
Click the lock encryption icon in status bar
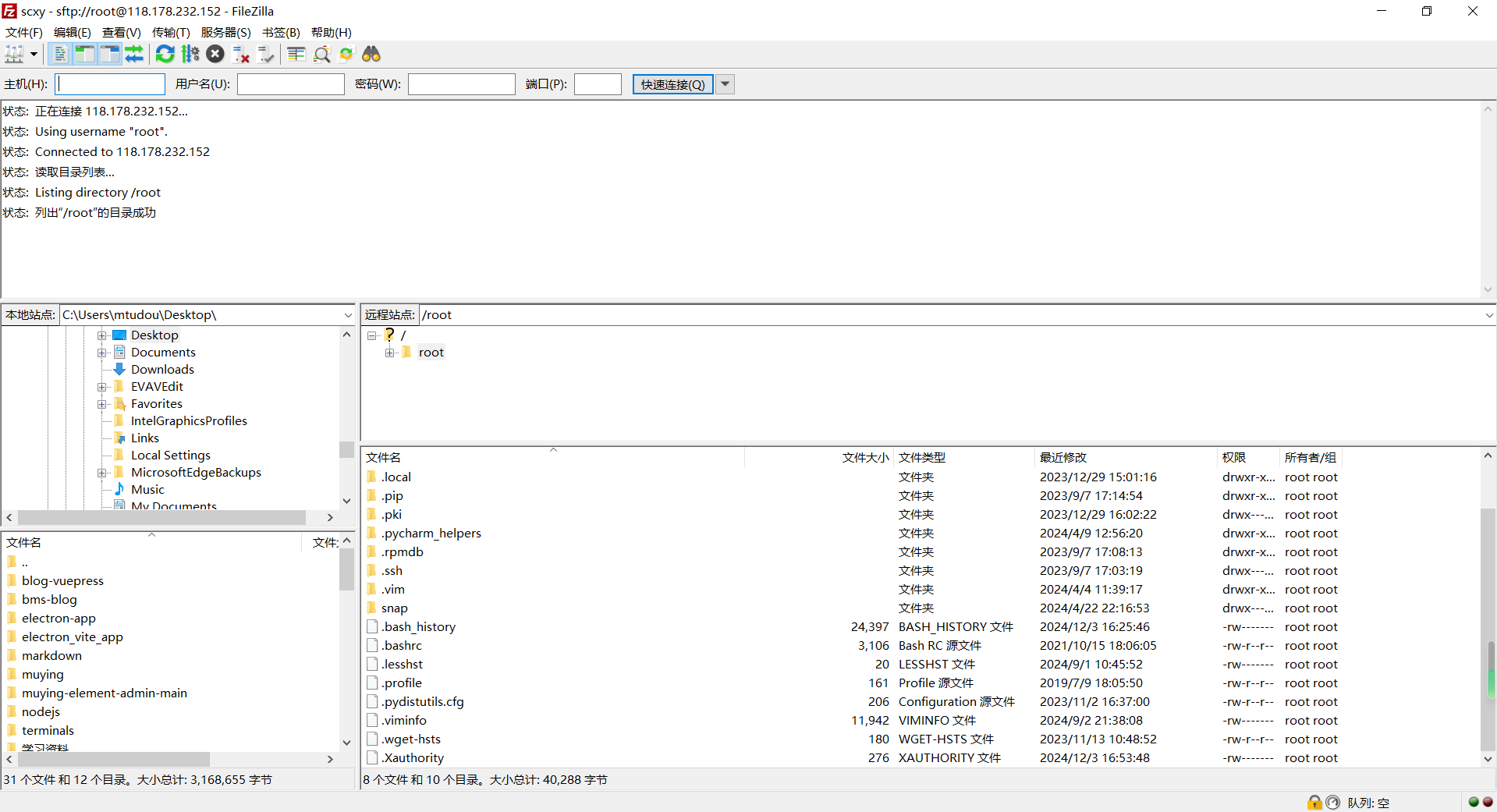coord(1314,802)
